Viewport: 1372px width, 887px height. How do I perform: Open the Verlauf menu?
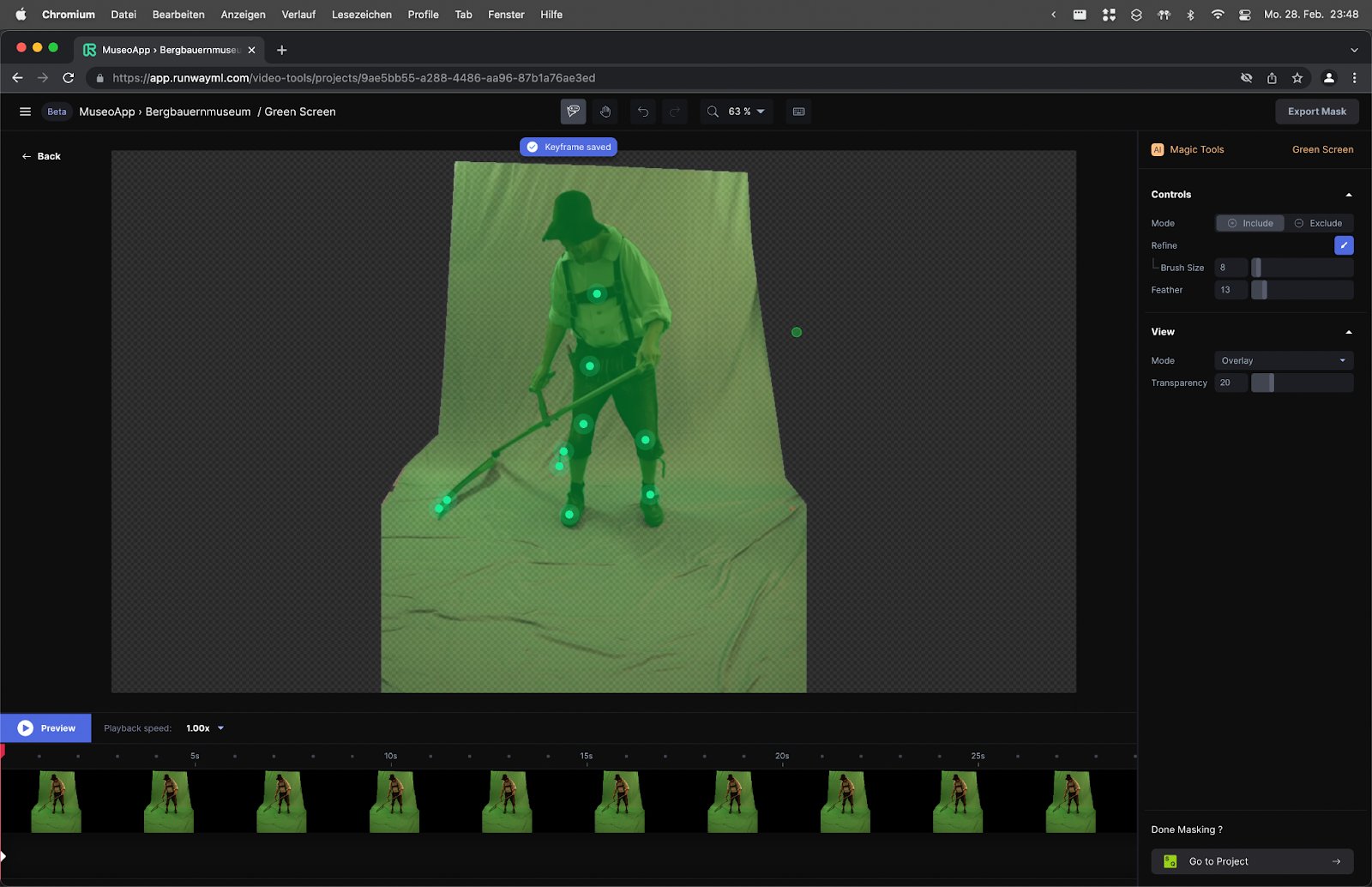tap(298, 15)
